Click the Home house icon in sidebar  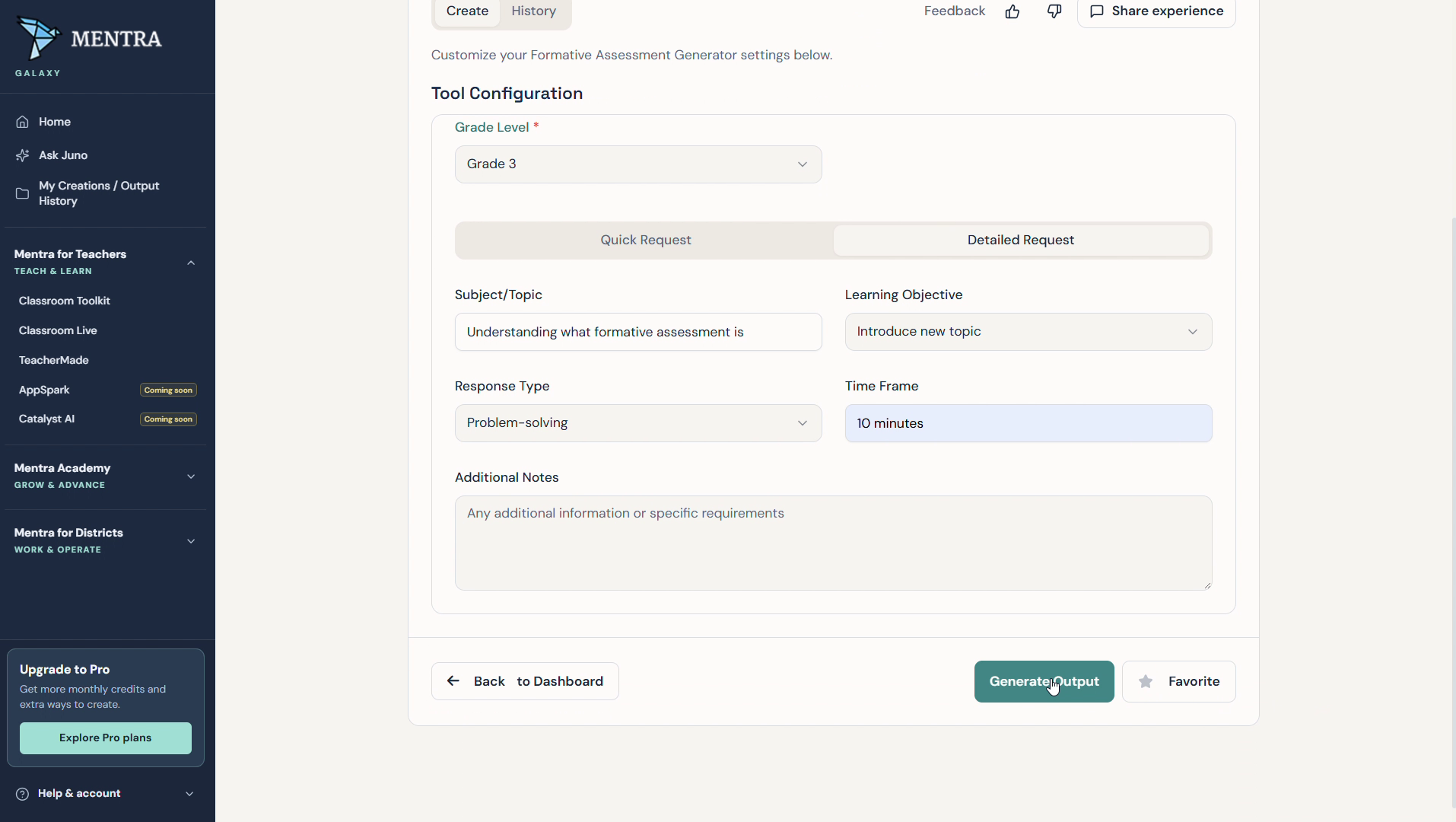pos(23,122)
